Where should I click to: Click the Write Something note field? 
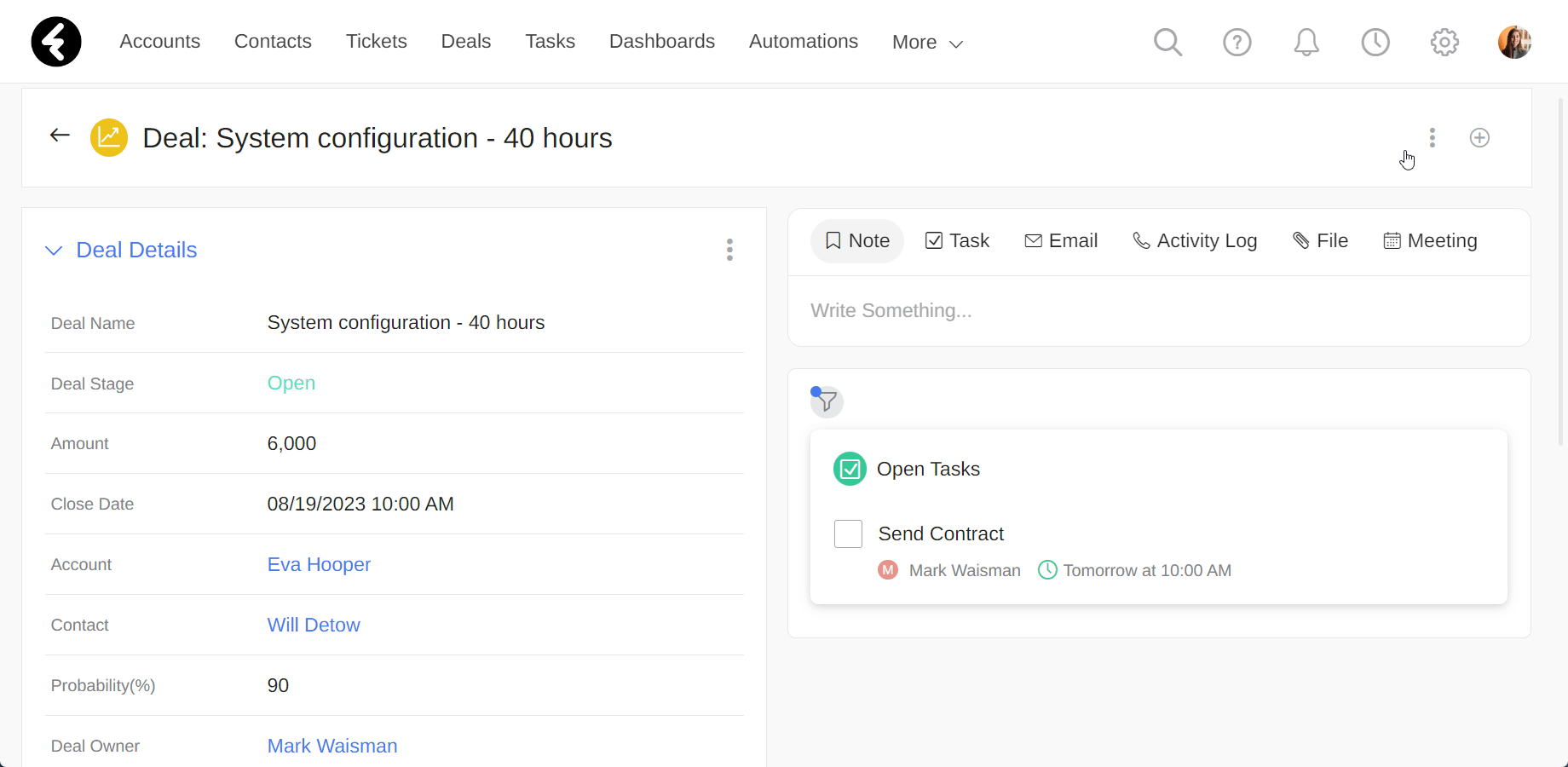point(1159,311)
